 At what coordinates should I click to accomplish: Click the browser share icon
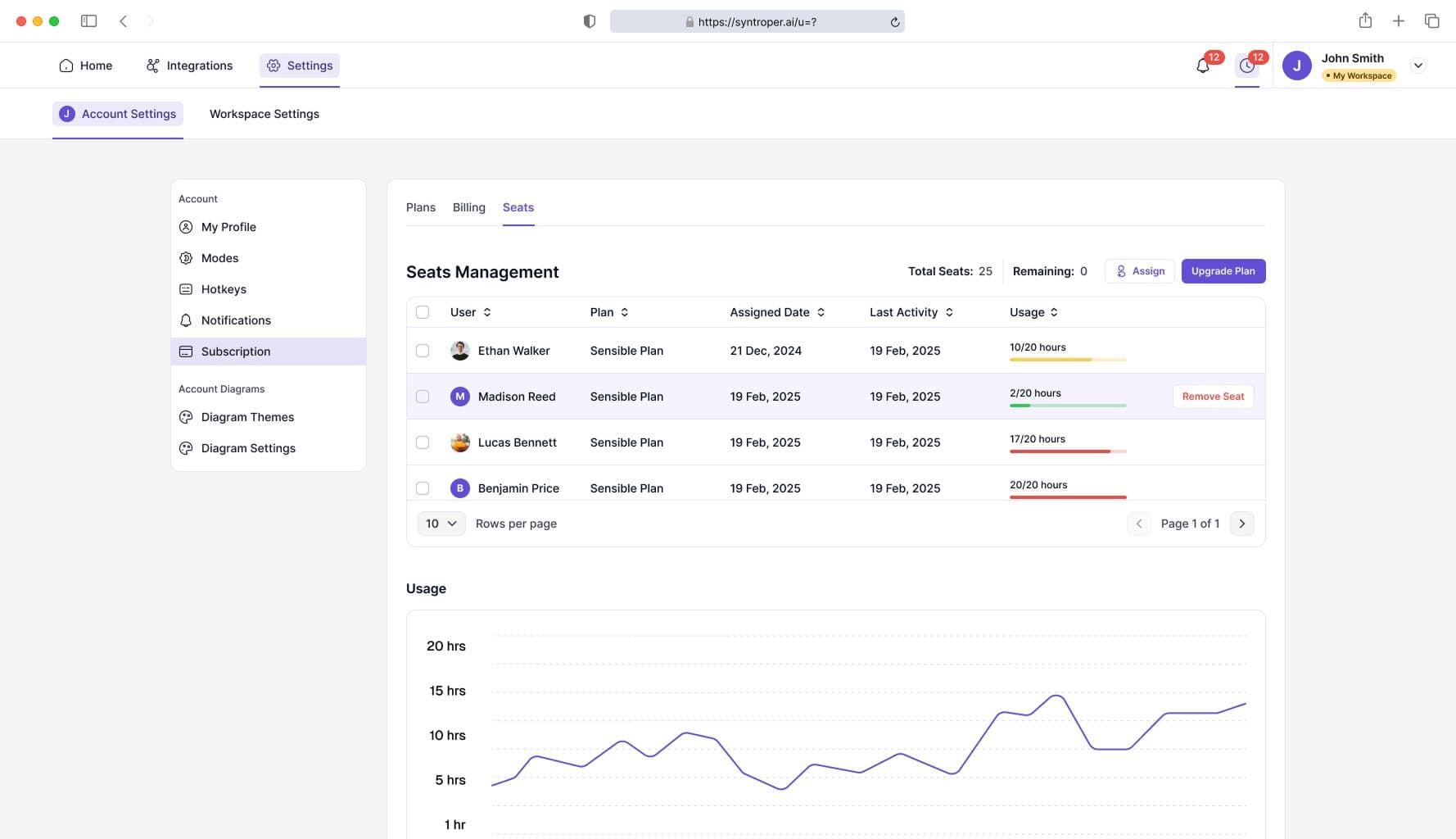tap(1365, 21)
